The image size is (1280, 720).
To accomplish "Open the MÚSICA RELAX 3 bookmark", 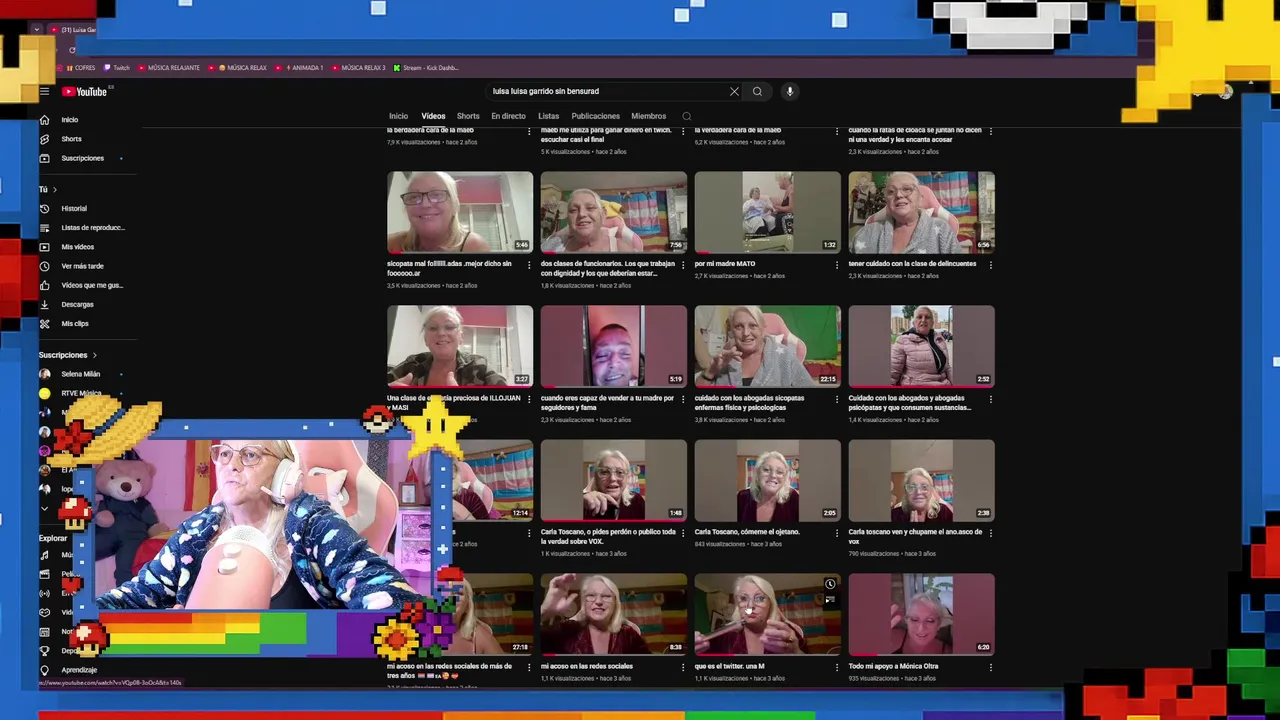I will pos(359,68).
